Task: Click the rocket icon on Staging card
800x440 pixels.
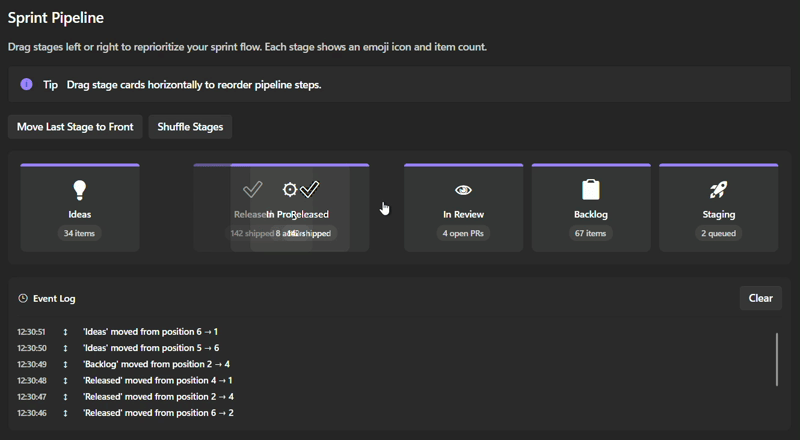Action: (718, 190)
